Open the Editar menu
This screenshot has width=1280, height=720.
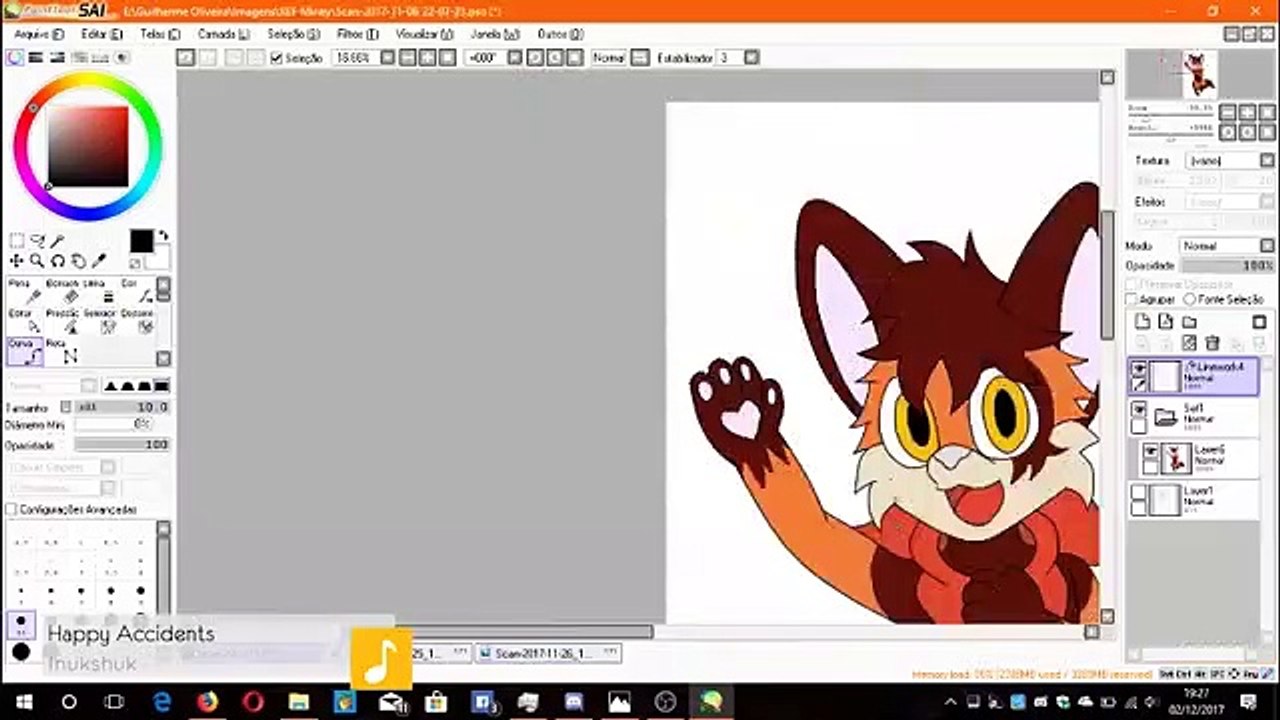pos(101,34)
